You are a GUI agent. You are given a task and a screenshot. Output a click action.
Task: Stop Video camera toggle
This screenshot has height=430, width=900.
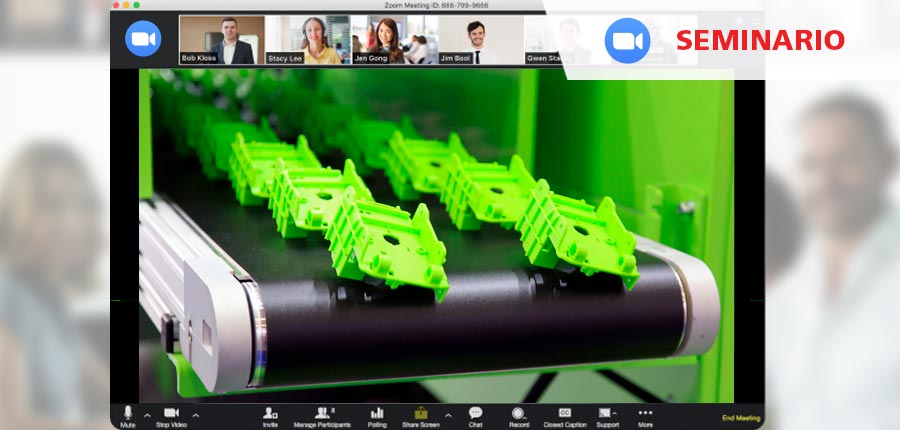pos(170,414)
